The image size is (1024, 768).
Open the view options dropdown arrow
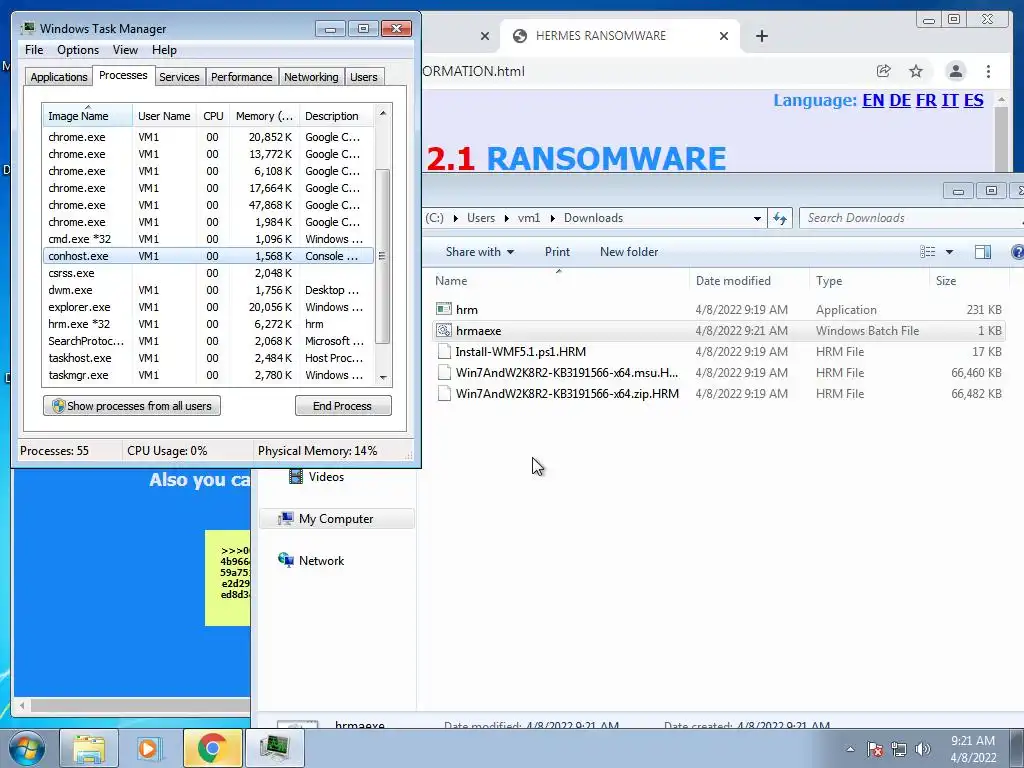pos(949,252)
